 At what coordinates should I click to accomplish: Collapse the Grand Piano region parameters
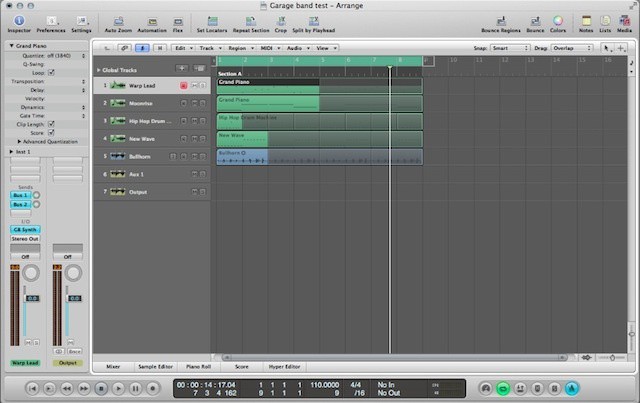(11, 46)
